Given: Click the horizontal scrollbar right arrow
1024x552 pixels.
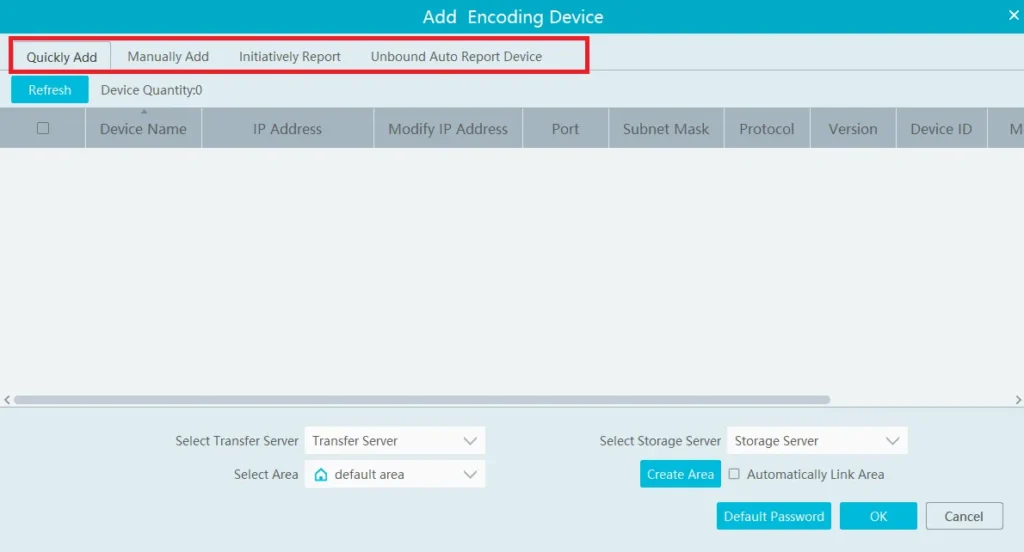Looking at the screenshot, I should point(1018,400).
